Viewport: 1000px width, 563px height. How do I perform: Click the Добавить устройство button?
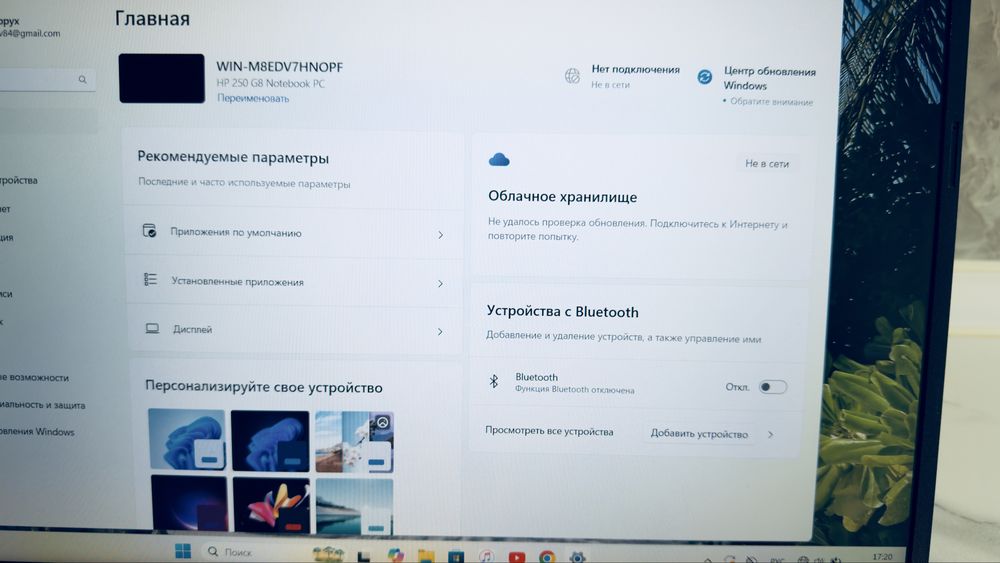tap(699, 434)
